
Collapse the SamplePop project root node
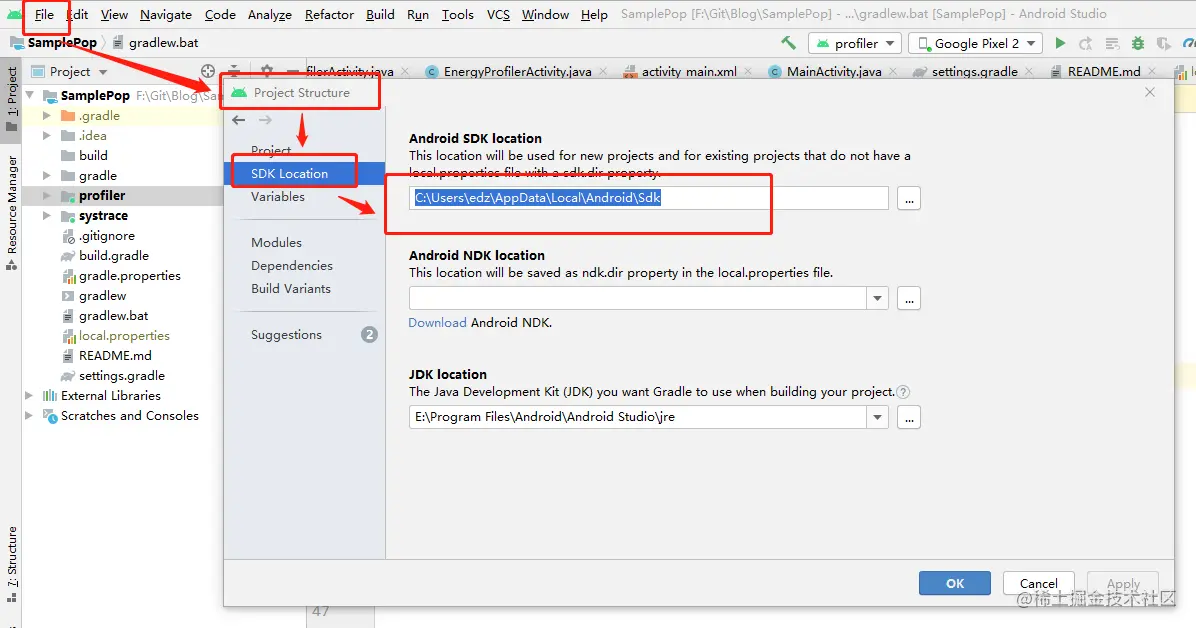(x=30, y=95)
